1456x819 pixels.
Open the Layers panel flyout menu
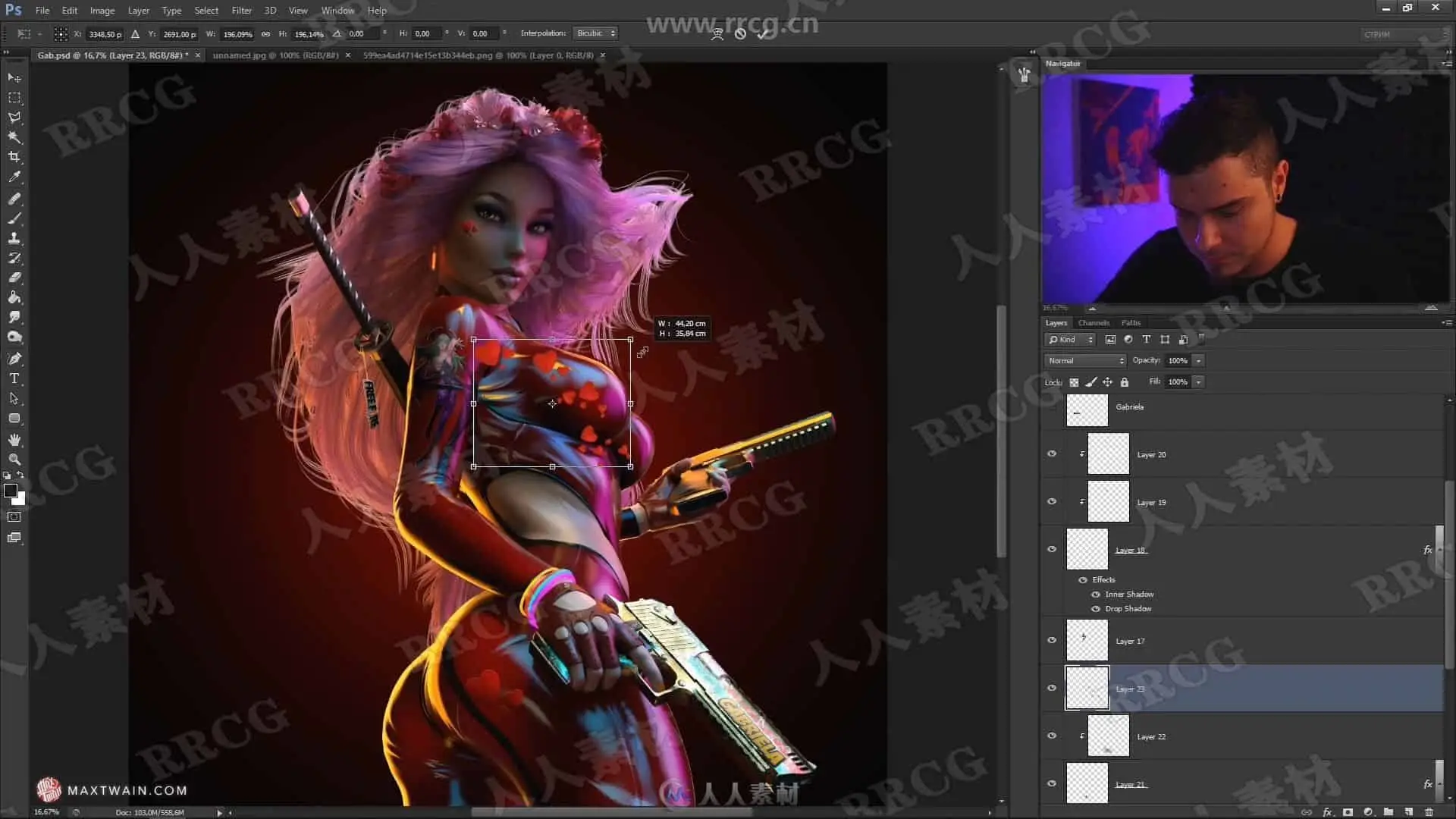tap(1446, 322)
